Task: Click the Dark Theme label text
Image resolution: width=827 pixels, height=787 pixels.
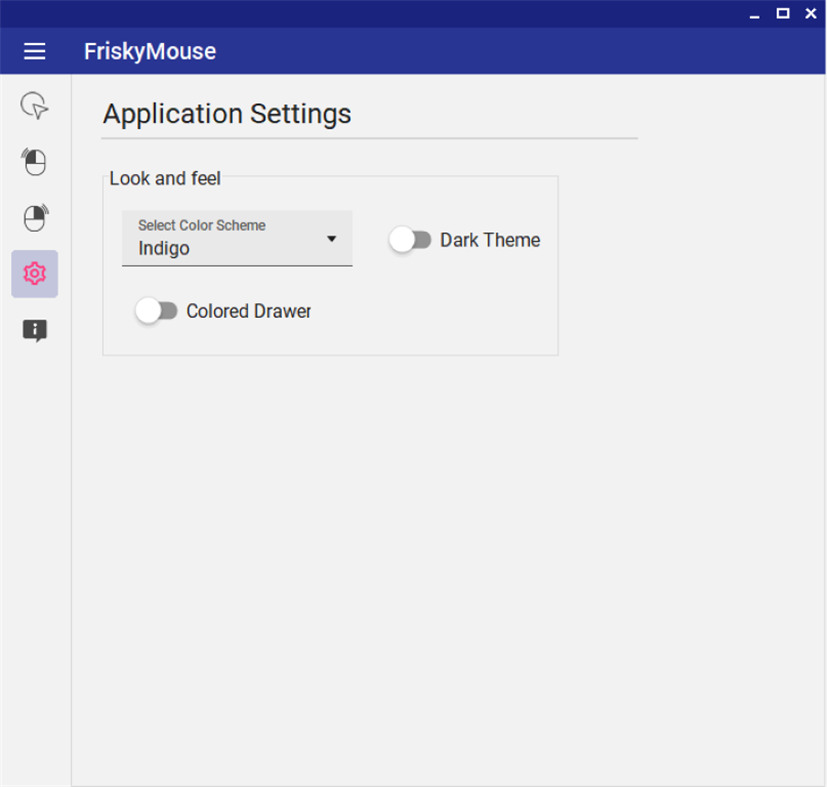Action: (490, 240)
